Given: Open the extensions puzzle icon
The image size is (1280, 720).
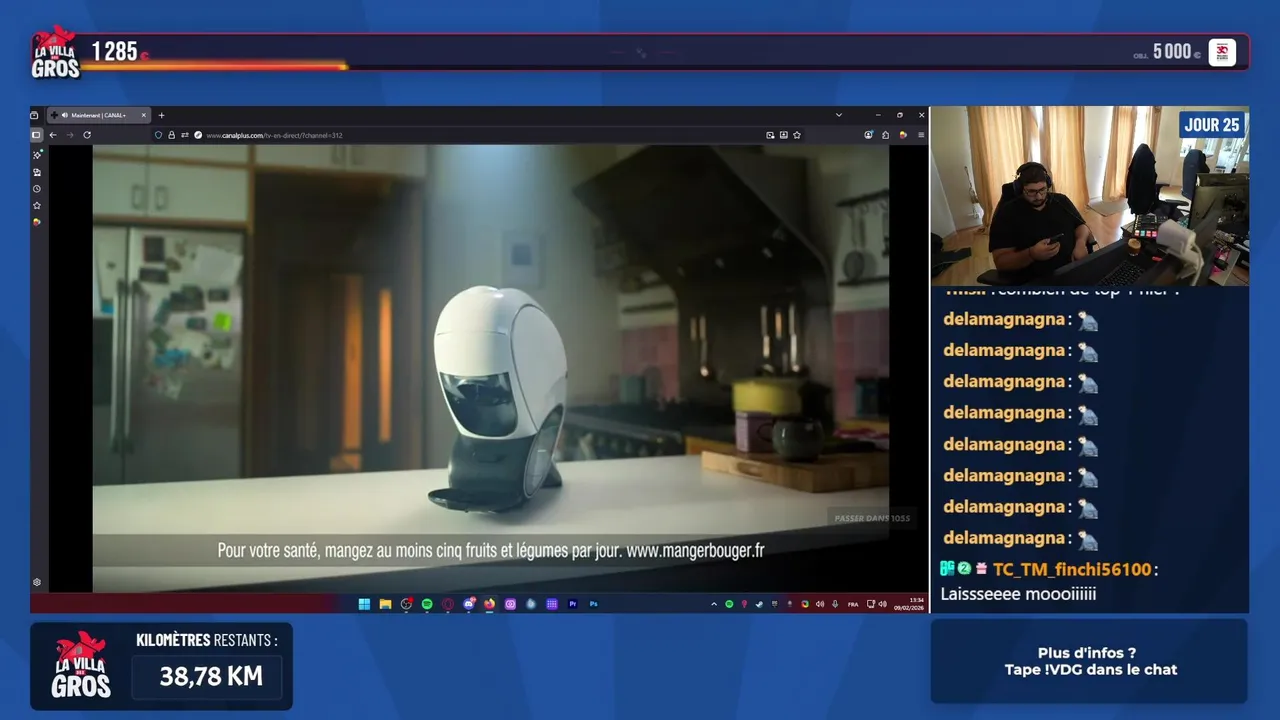Looking at the screenshot, I should [x=886, y=135].
